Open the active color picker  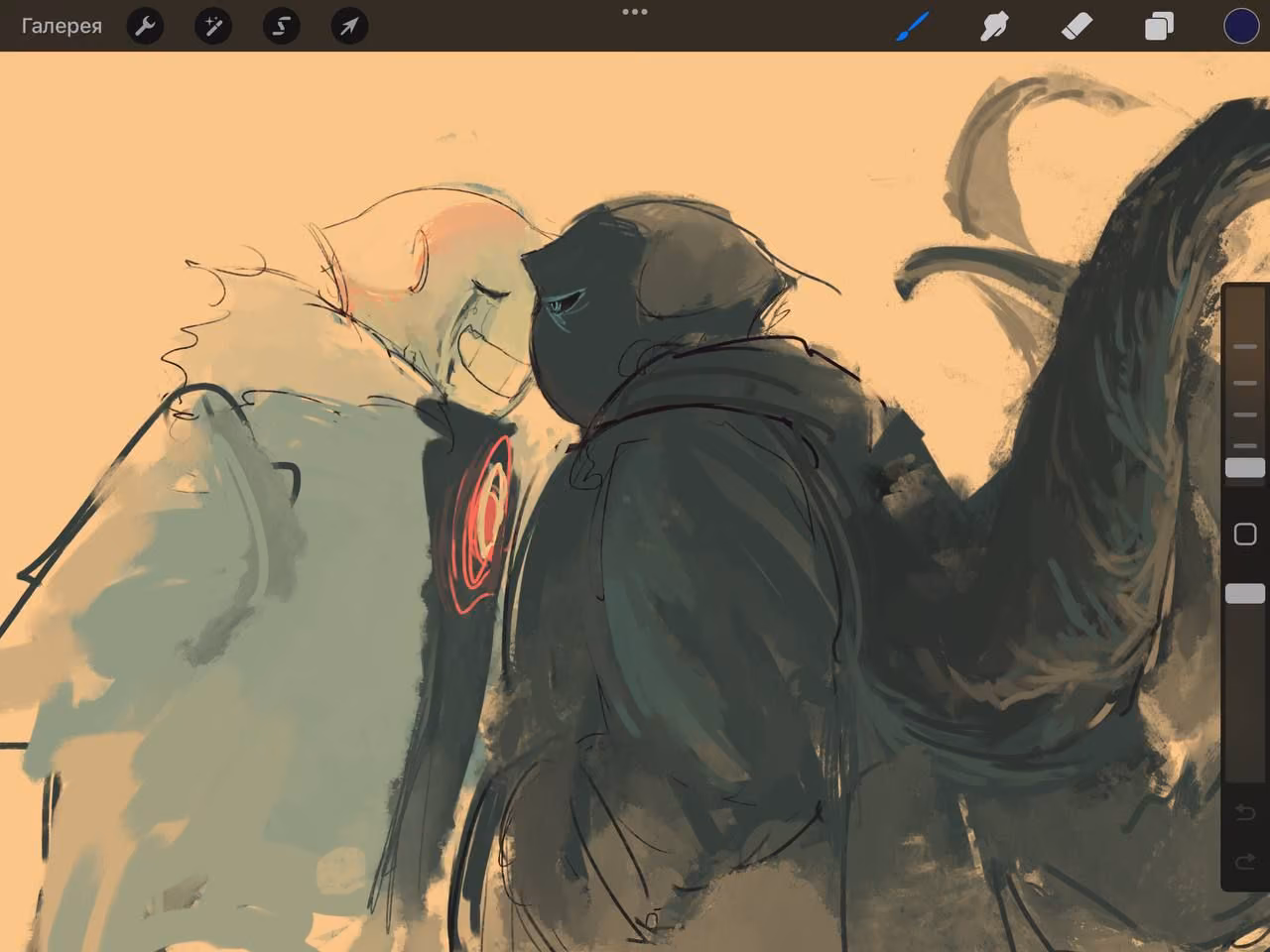(x=1241, y=27)
